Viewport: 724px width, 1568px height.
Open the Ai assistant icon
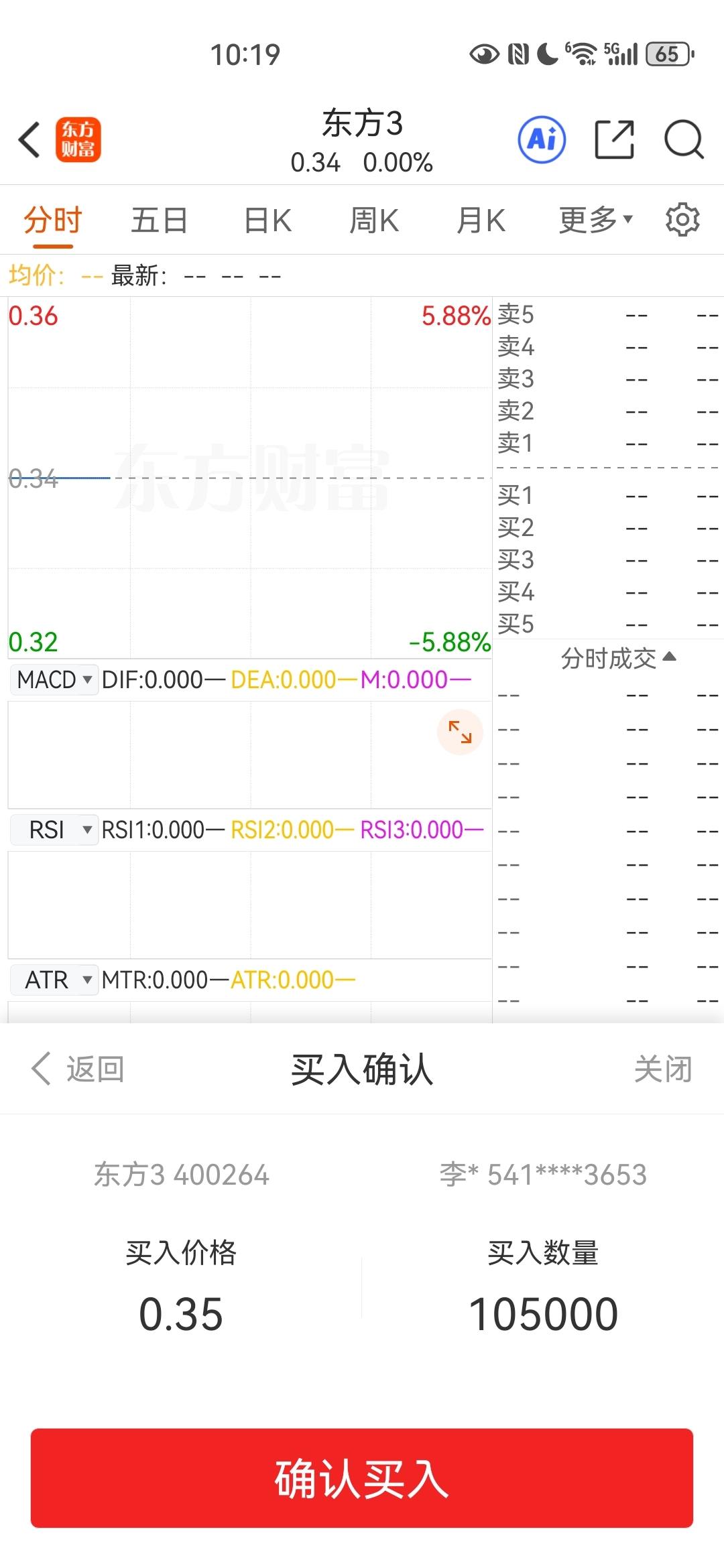pos(542,139)
